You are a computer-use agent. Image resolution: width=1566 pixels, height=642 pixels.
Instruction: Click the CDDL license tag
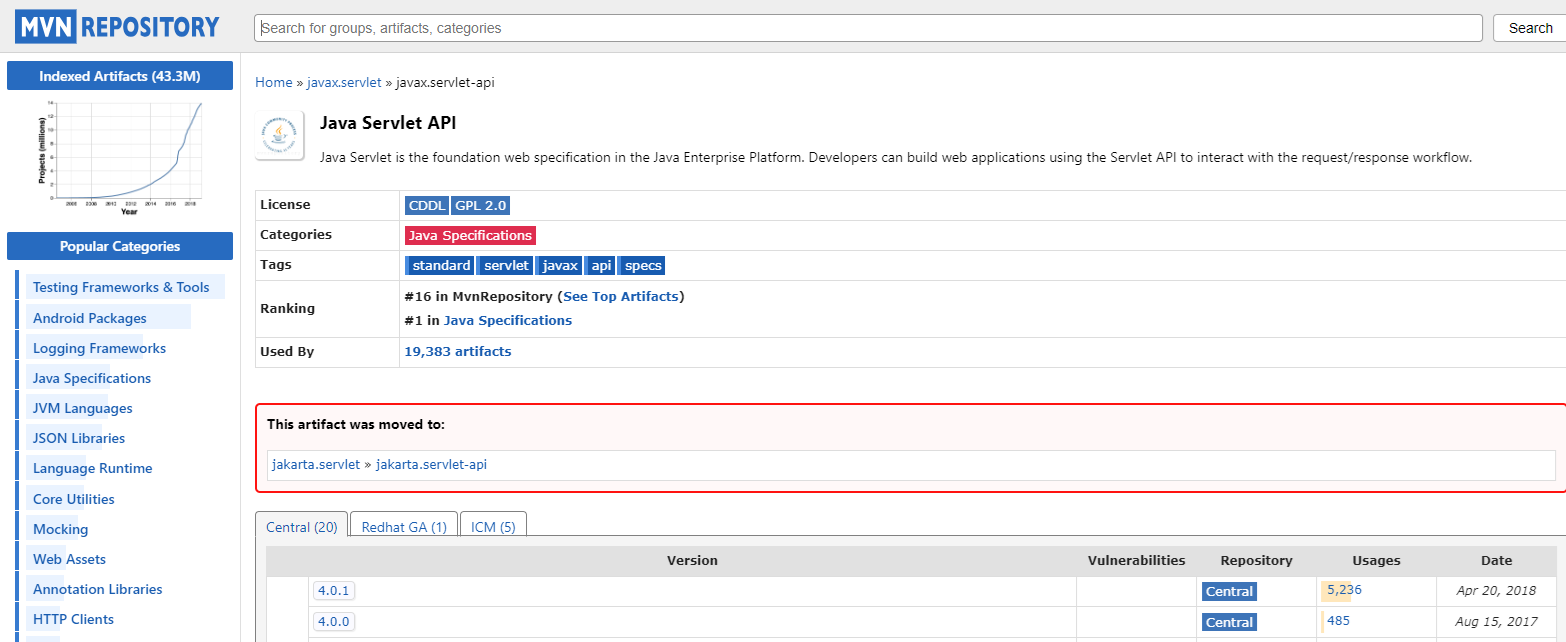427,205
